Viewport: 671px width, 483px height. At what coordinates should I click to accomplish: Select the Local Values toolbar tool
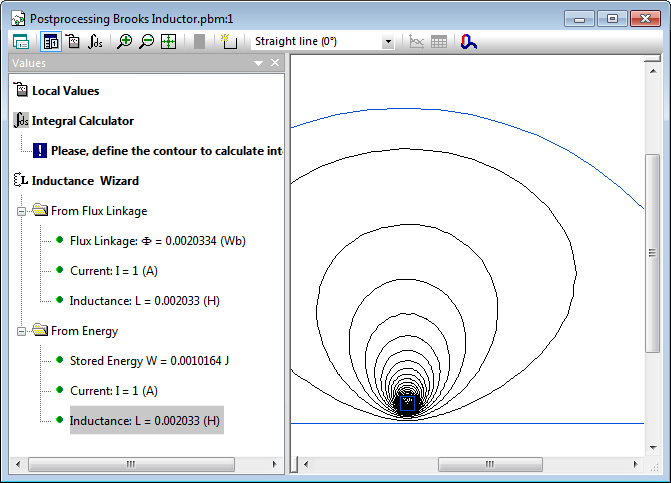click(x=74, y=41)
